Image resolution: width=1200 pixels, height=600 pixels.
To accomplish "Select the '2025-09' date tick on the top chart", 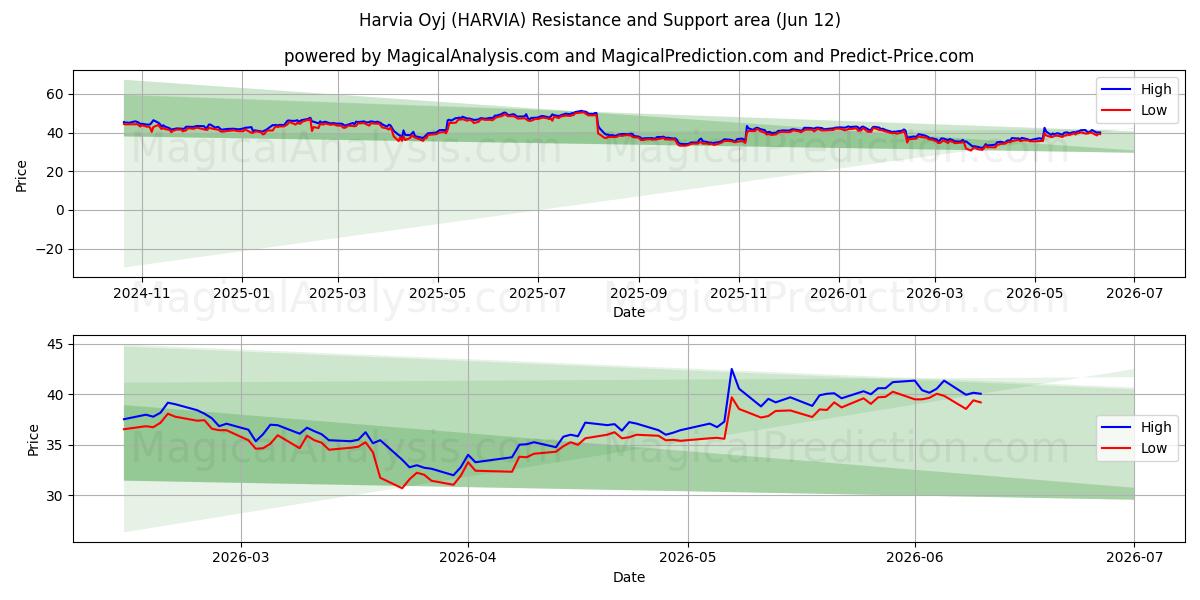I will pyautogui.click(x=639, y=295).
